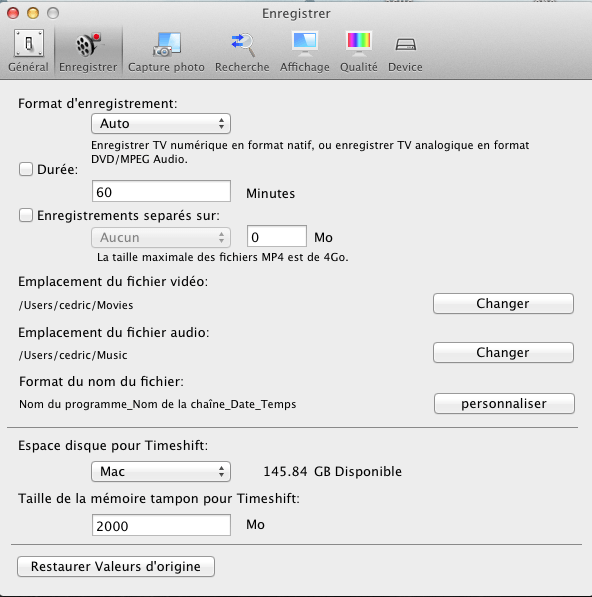Open the Affichage monitor icon

305,43
